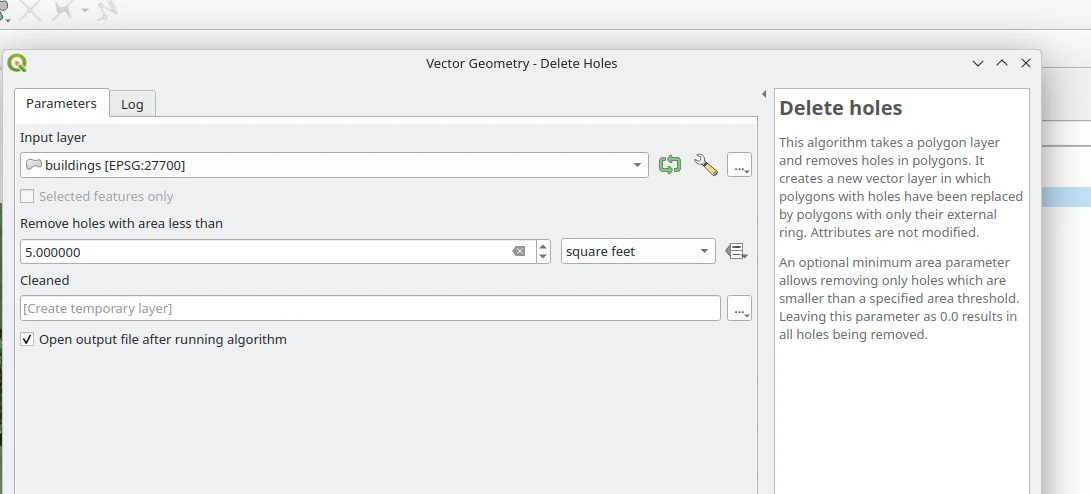Image resolution: width=1091 pixels, height=494 pixels.
Task: Open the square feet units dropdown
Action: [x=638, y=252]
